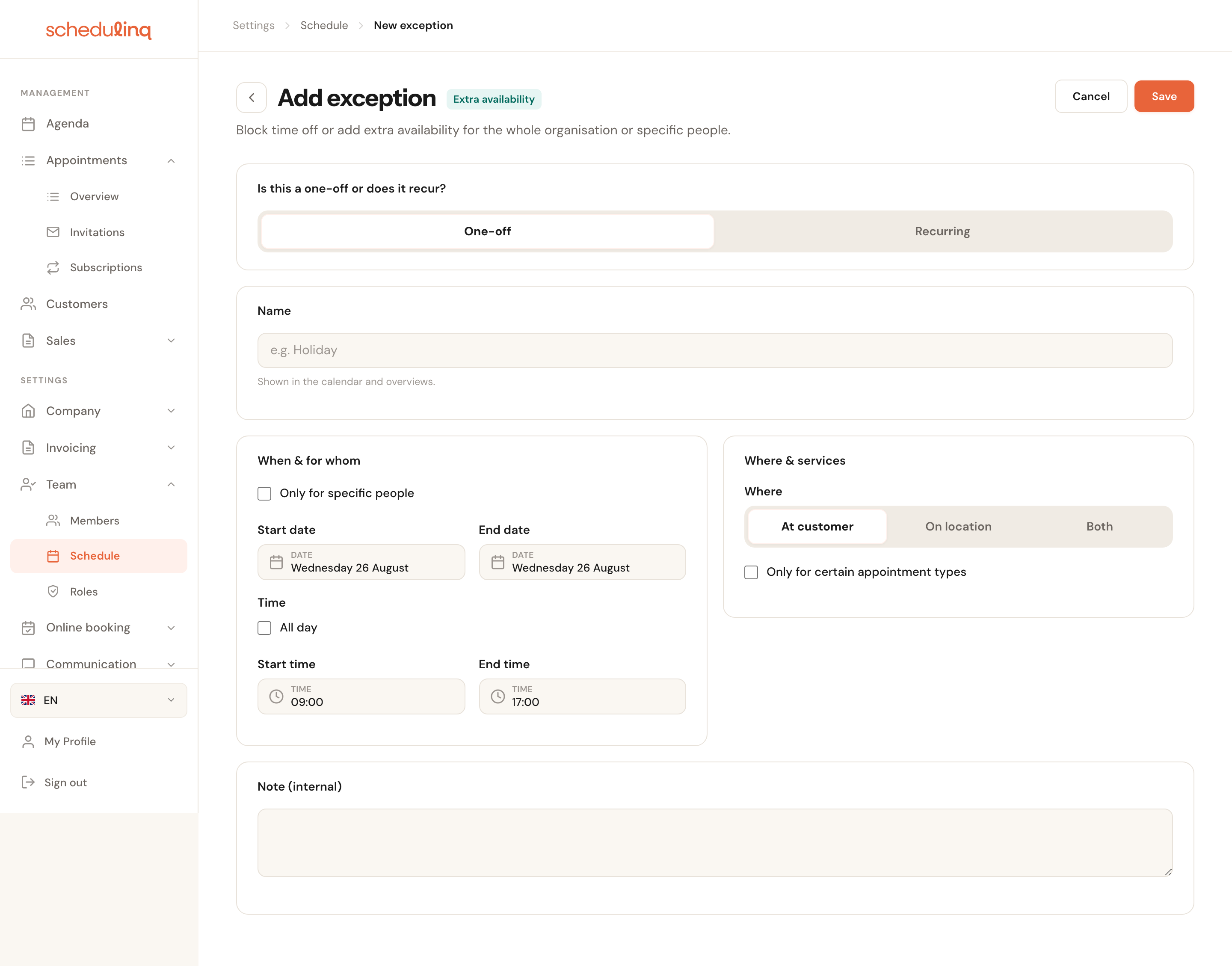Click the Invitations envelope icon
Screen dimensions: 1232x966
pyautogui.click(x=53, y=232)
